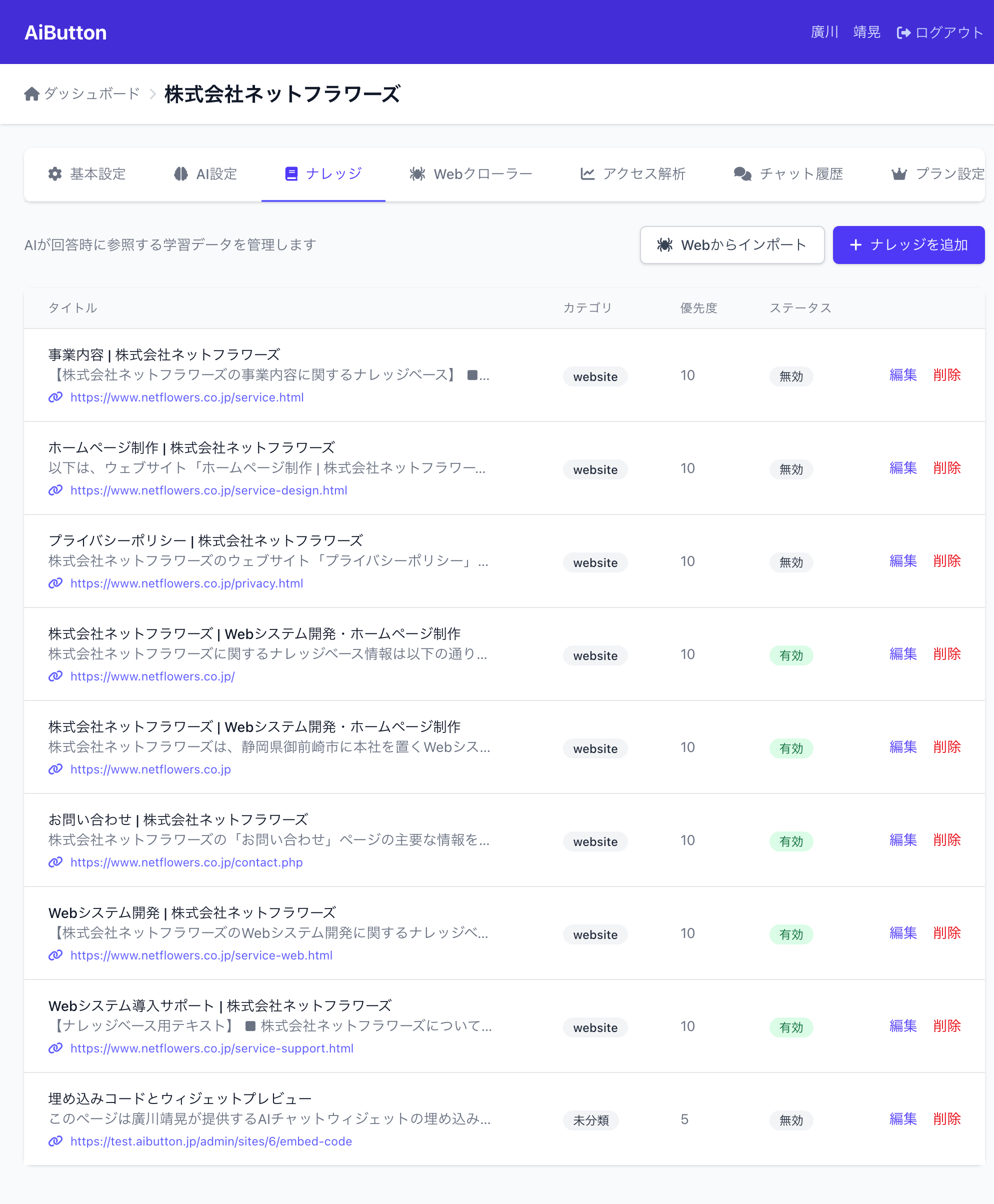994x1204 pixels.
Task: Toggle the 有効 status on お問い合わせ row
Action: 791,841
